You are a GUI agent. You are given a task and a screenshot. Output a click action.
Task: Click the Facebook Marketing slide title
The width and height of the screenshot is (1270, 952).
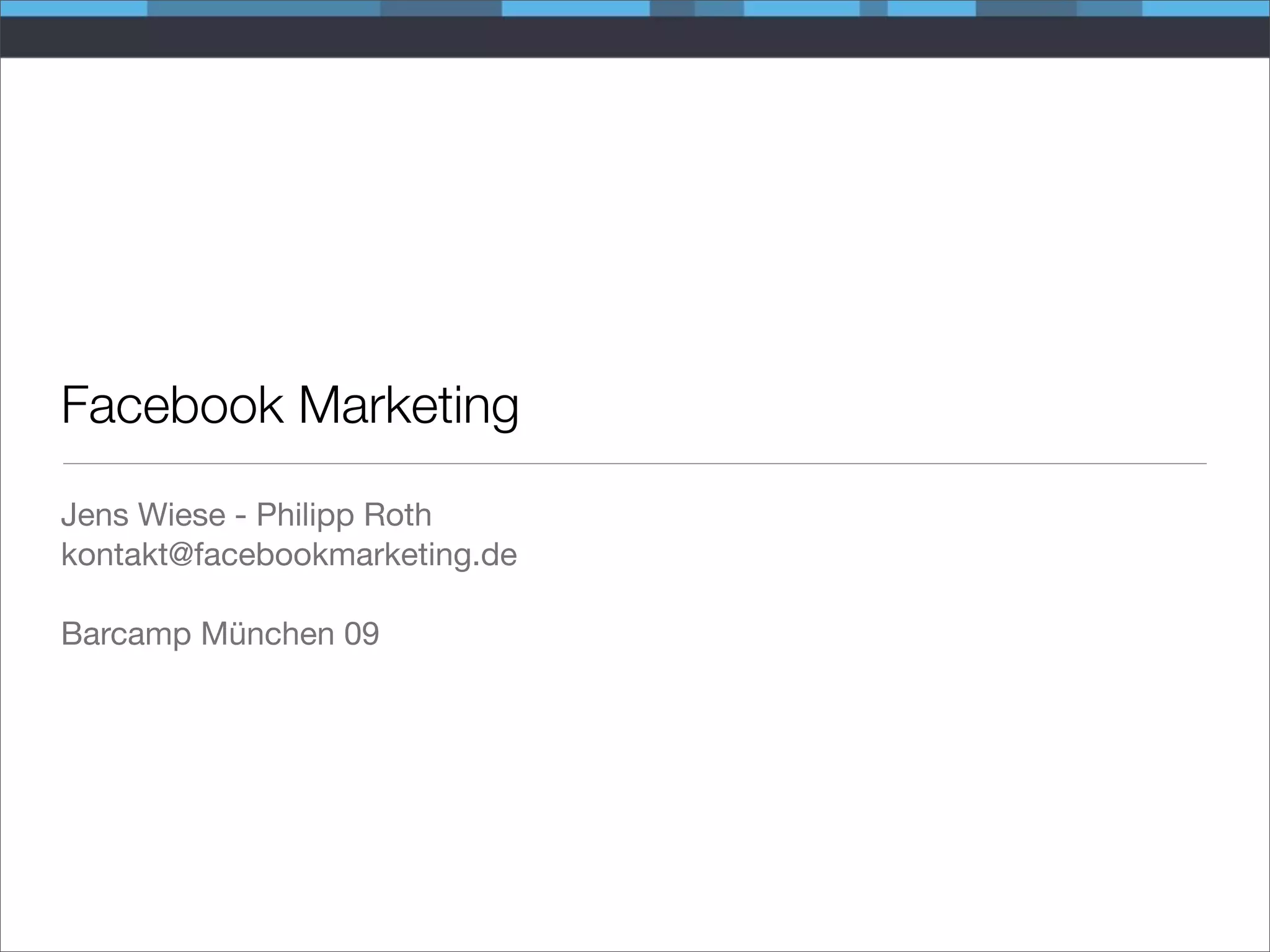(290, 406)
